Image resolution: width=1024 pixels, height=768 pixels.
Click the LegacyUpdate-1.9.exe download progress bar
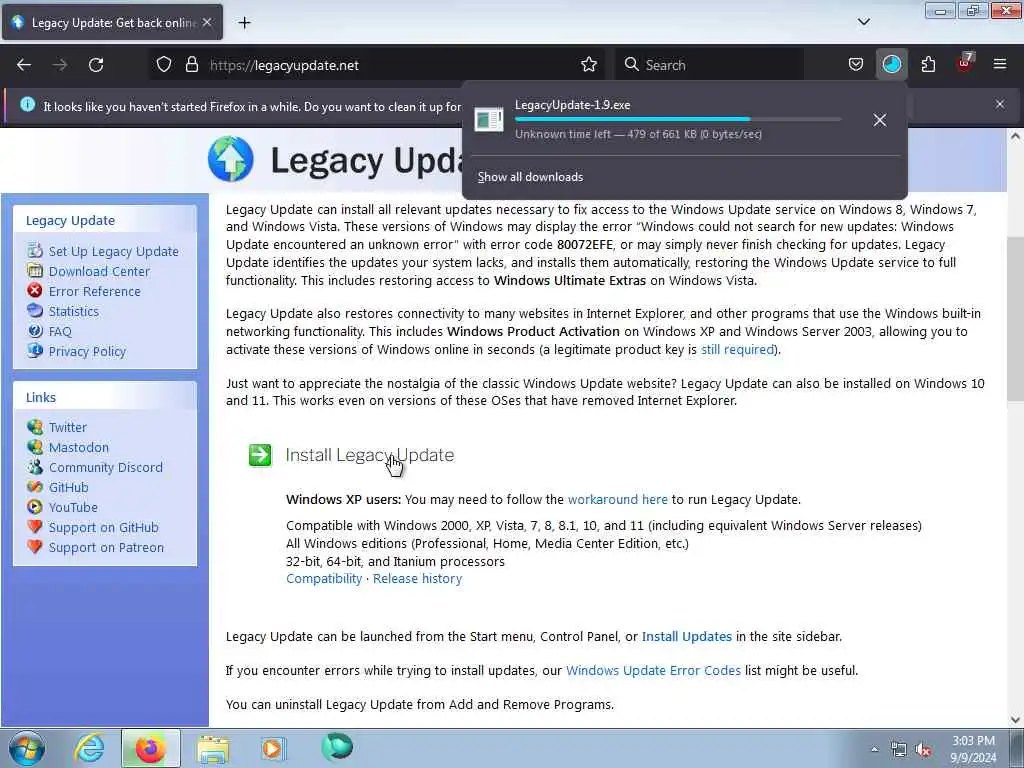pyautogui.click(x=677, y=119)
